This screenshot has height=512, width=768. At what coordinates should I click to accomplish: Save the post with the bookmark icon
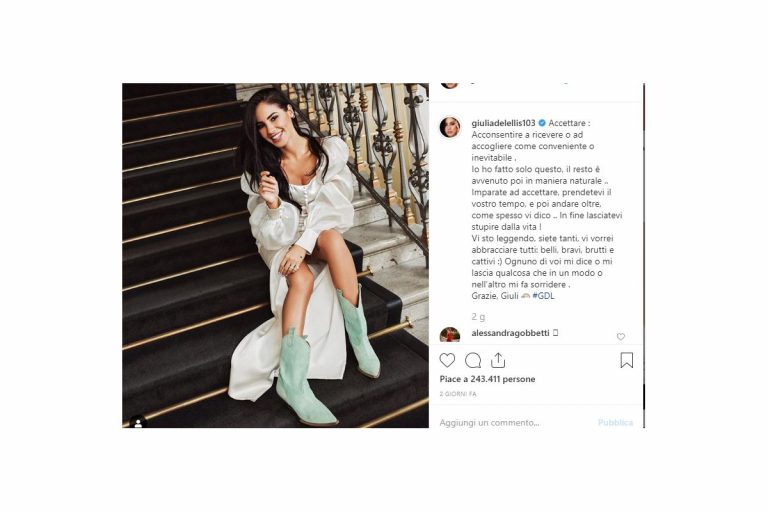(x=626, y=360)
